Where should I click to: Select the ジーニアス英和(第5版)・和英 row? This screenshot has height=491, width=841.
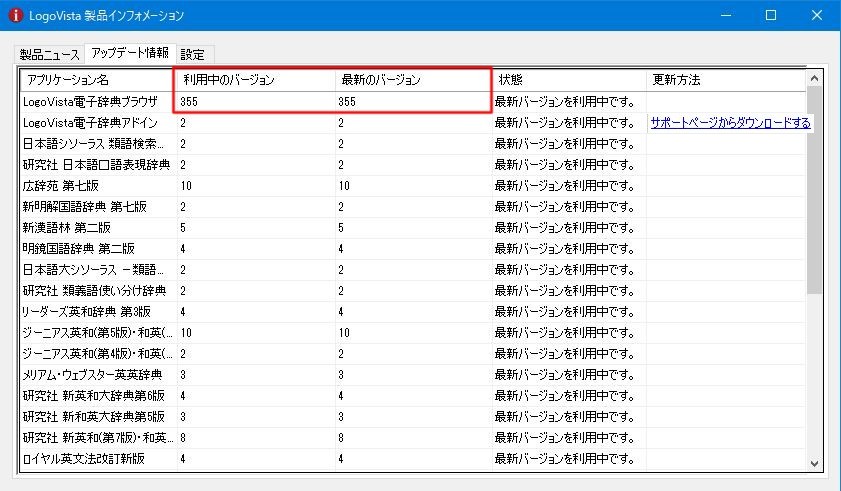[x=413, y=333]
